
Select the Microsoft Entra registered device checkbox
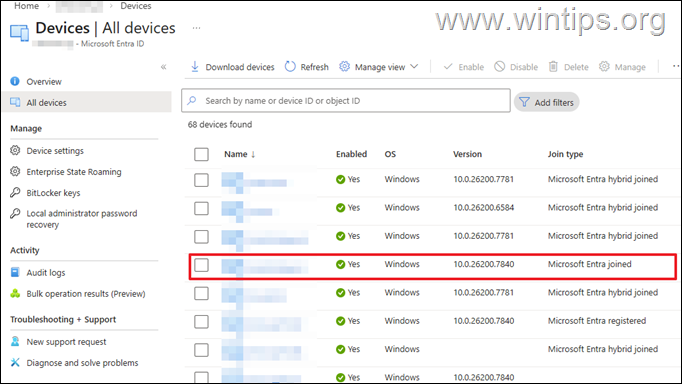pos(201,321)
